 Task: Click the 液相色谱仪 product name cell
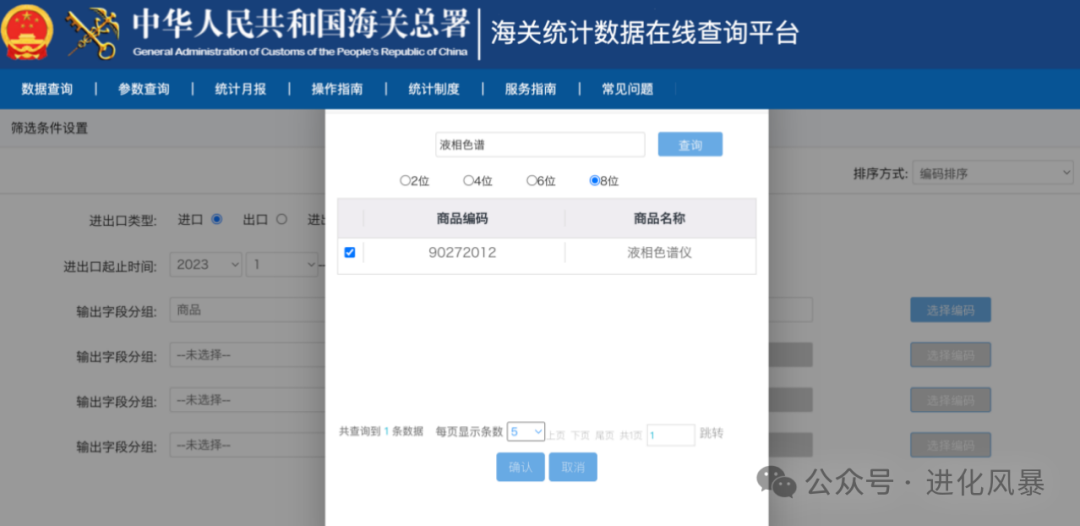pos(659,253)
